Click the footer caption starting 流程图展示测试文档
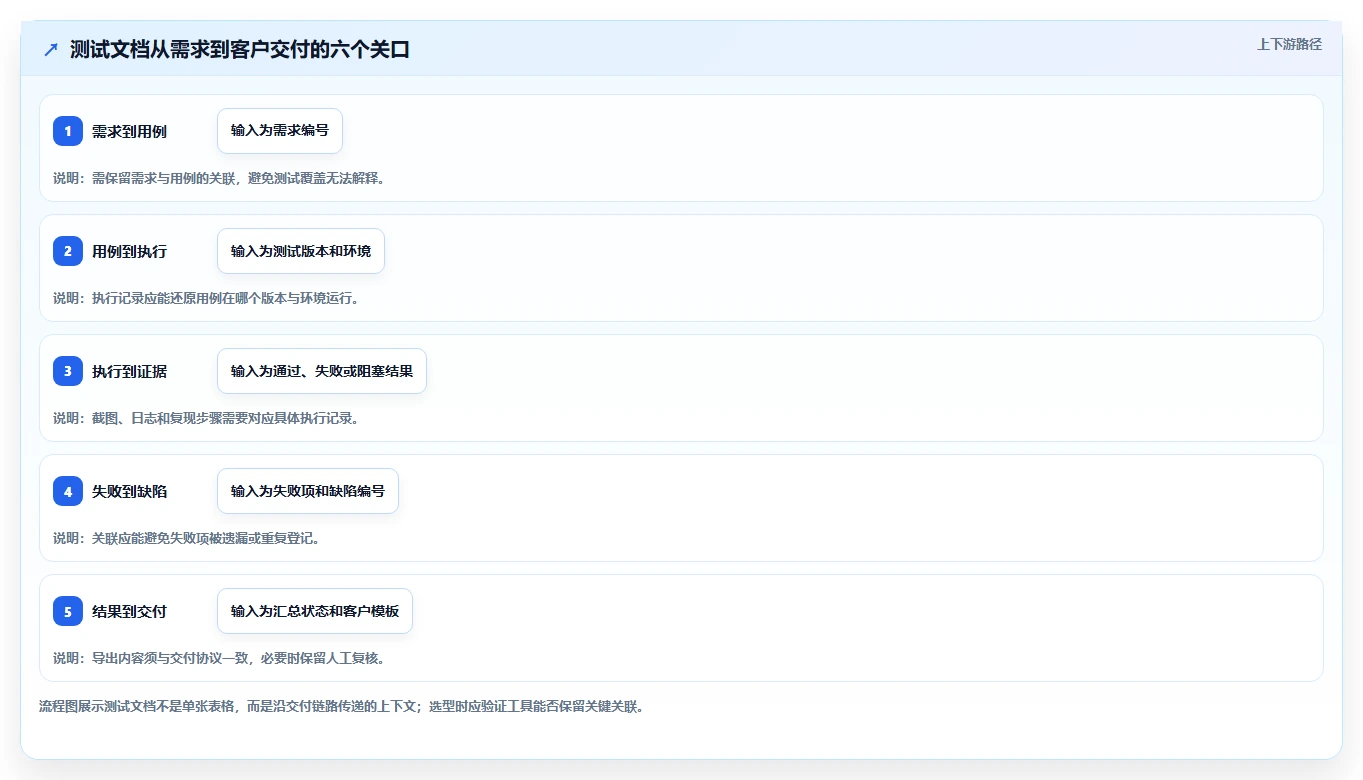 point(341,706)
